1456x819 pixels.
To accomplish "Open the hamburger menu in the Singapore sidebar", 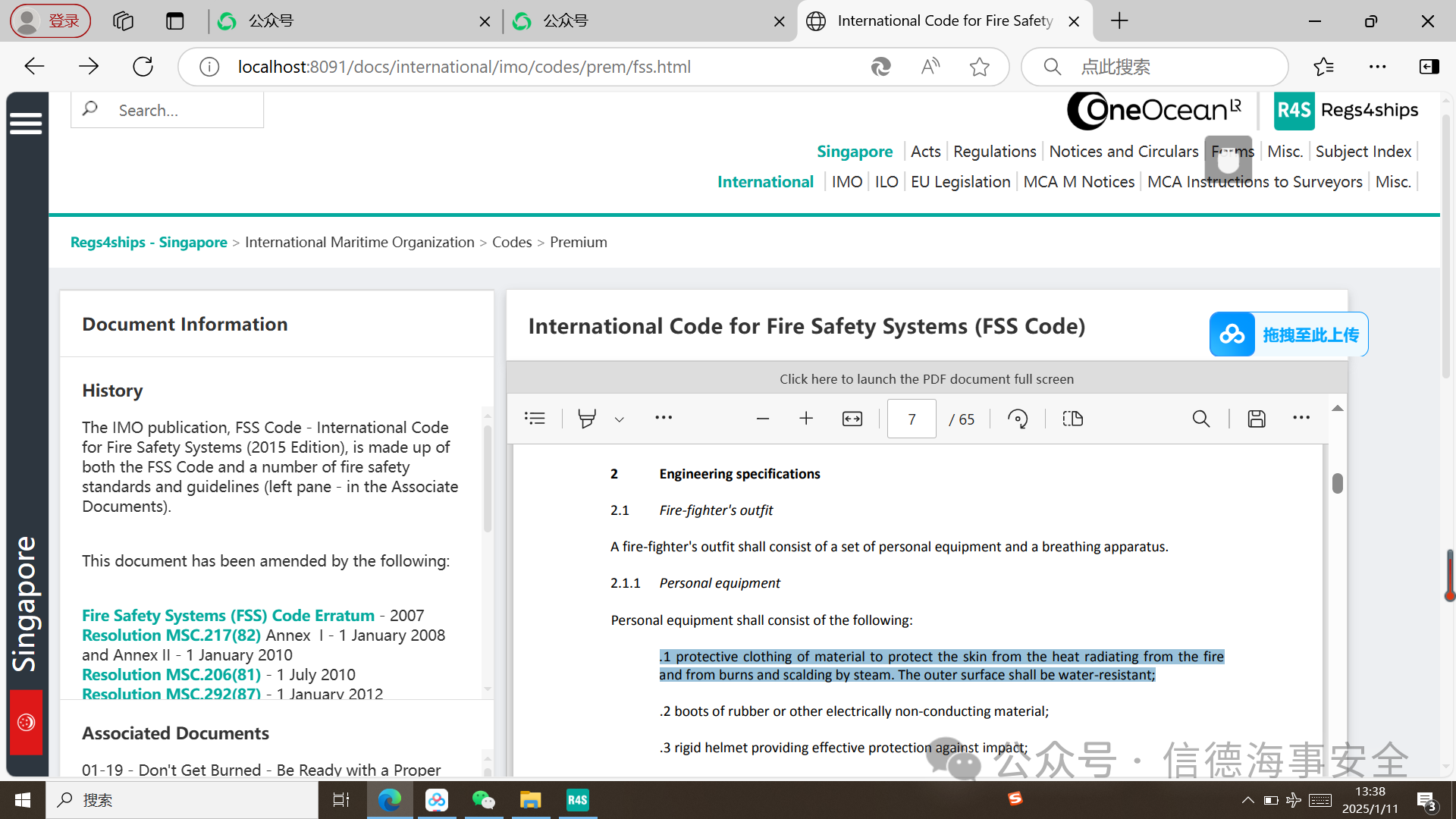I will point(26,123).
